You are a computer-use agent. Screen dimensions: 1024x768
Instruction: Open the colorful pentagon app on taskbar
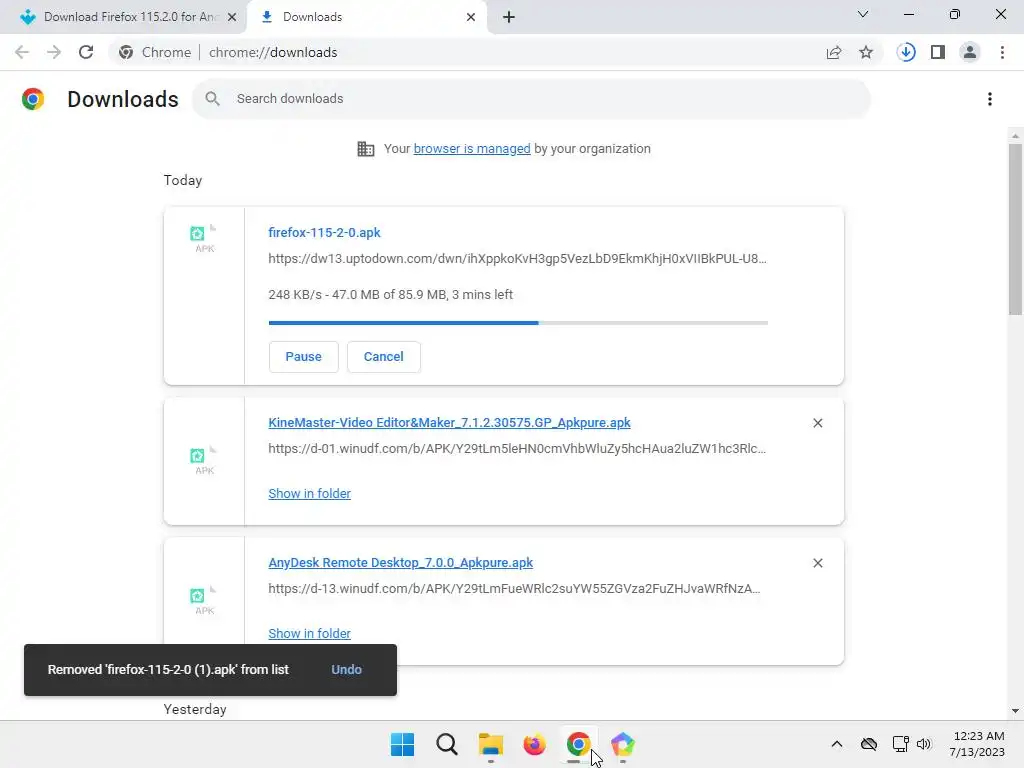(x=622, y=744)
